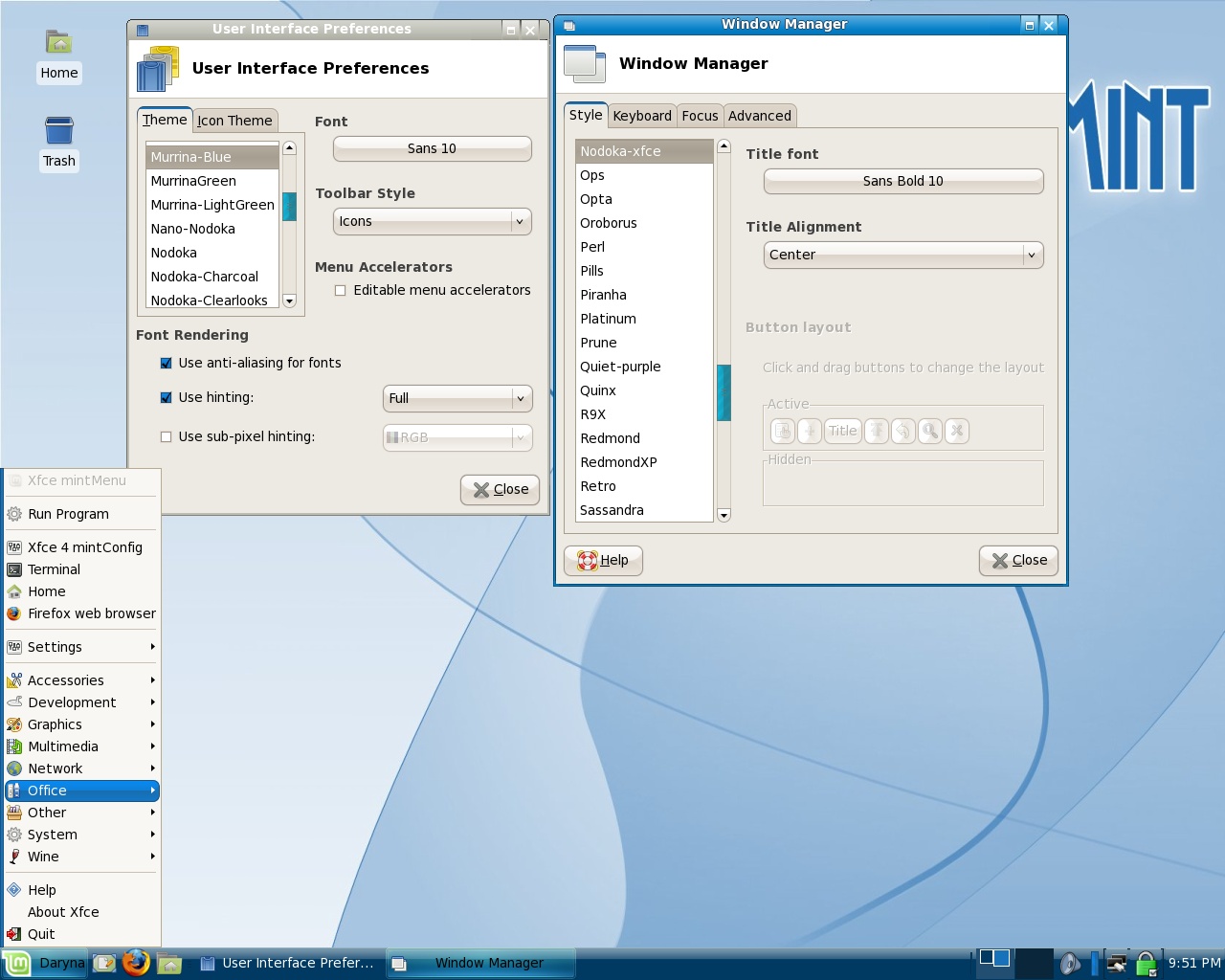Click the Sans Bold 10 title font button
Viewport: 1225px width, 980px height.
(903, 181)
